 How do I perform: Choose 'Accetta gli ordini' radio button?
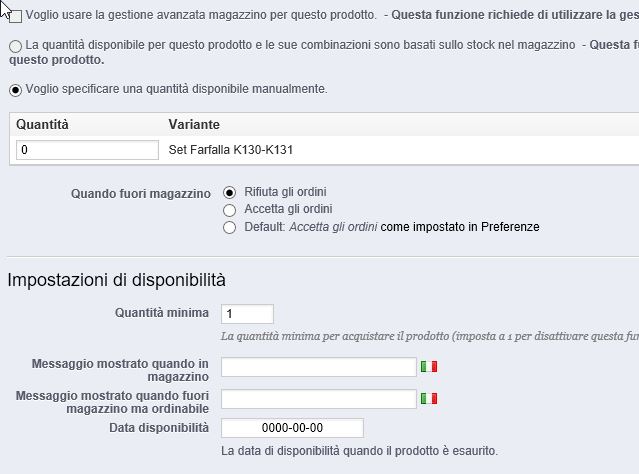230,209
